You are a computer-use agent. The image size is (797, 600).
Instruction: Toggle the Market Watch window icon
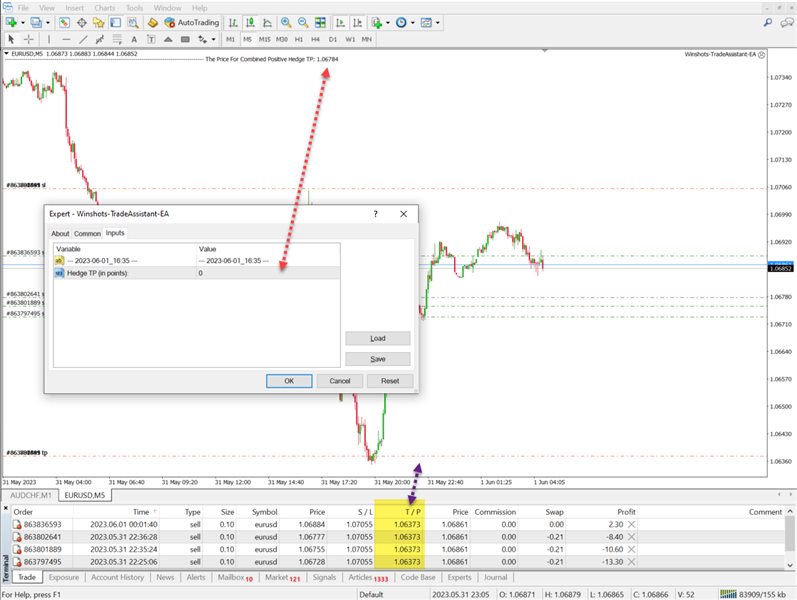(x=64, y=22)
